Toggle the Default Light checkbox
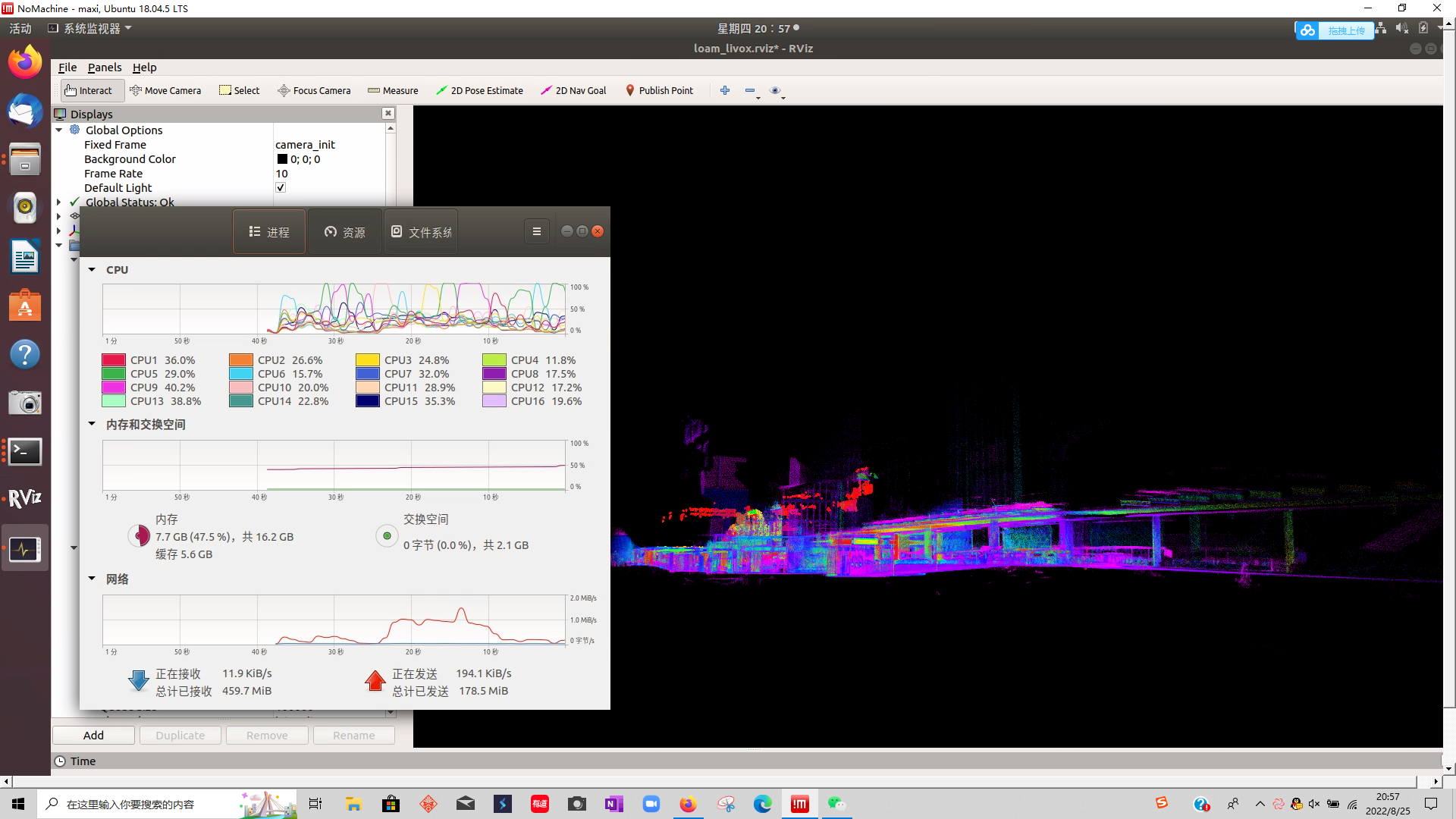This screenshot has width=1456, height=819. point(281,187)
